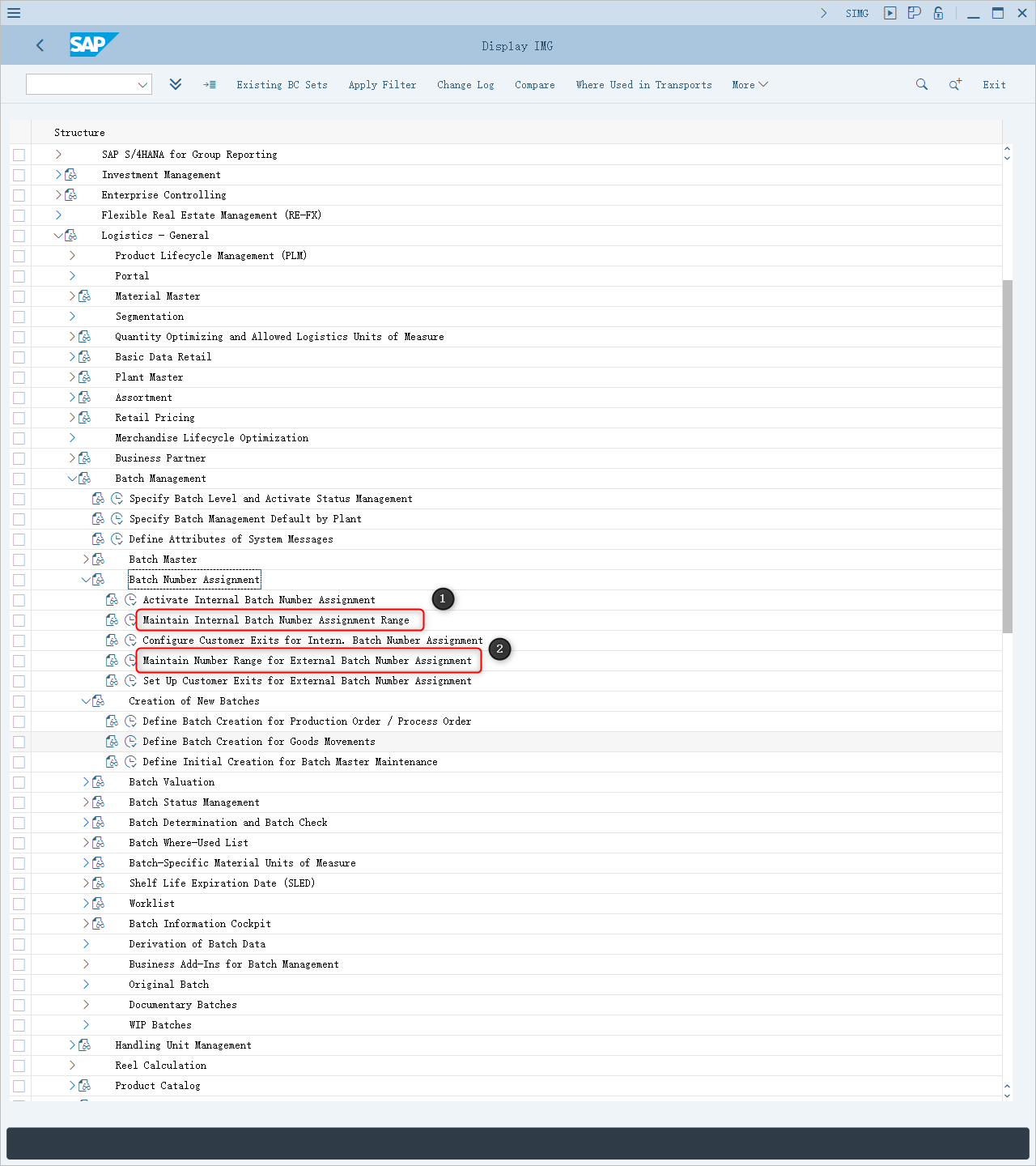Click documentation icon beside Investment Management
The width and height of the screenshot is (1036, 1166).
71,175
